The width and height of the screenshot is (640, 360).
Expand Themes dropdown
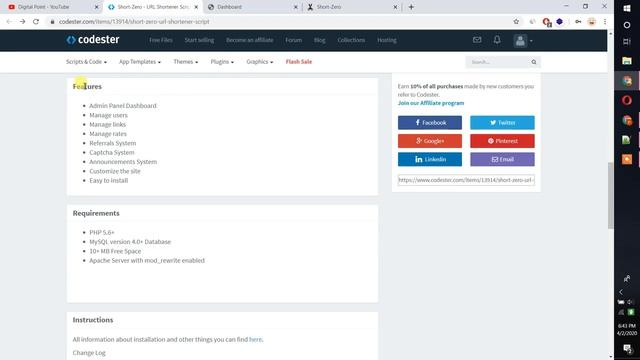pos(185,62)
